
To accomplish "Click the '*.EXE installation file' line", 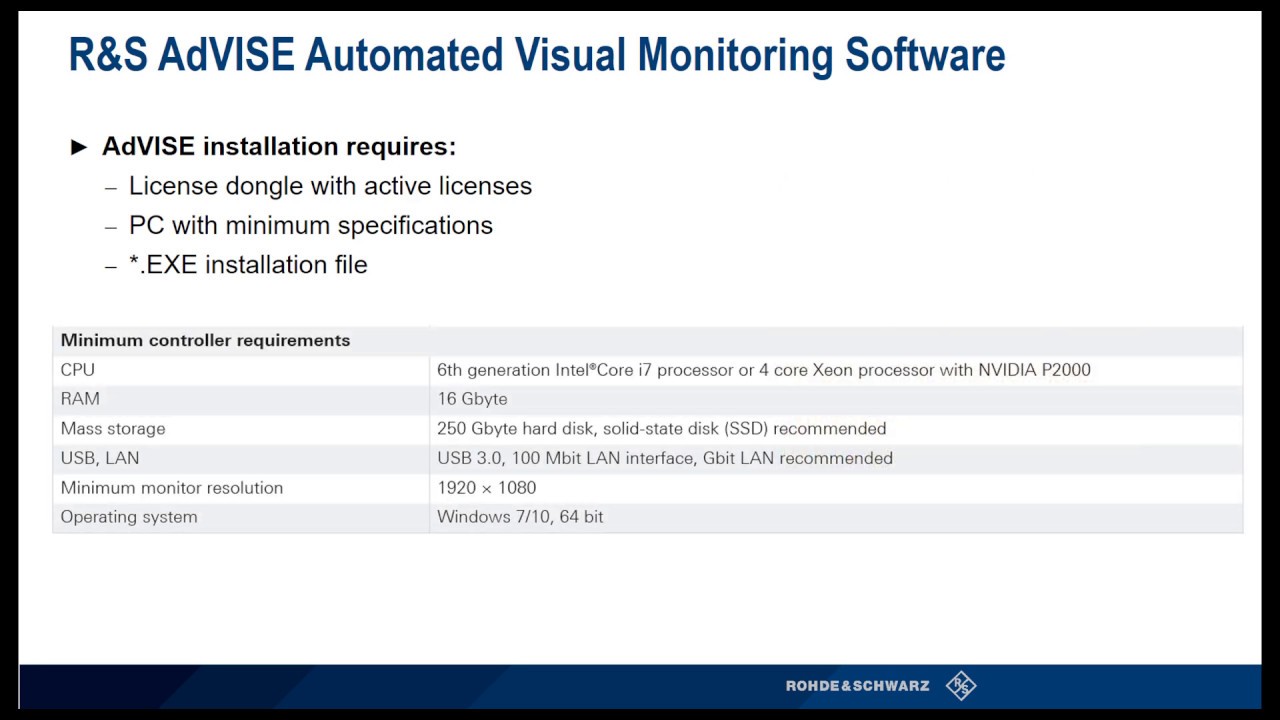I will click(x=248, y=264).
